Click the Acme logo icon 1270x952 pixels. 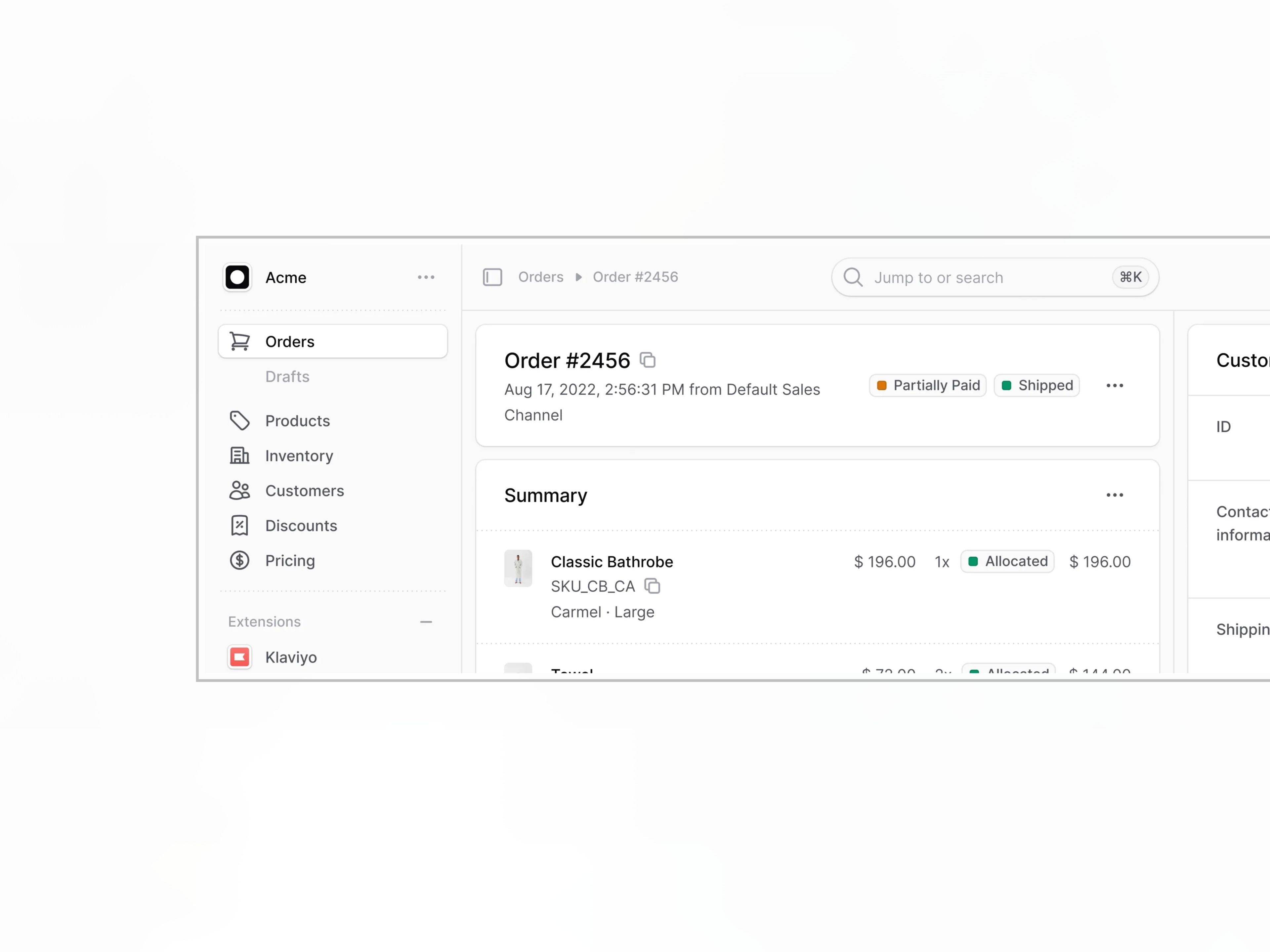237,278
